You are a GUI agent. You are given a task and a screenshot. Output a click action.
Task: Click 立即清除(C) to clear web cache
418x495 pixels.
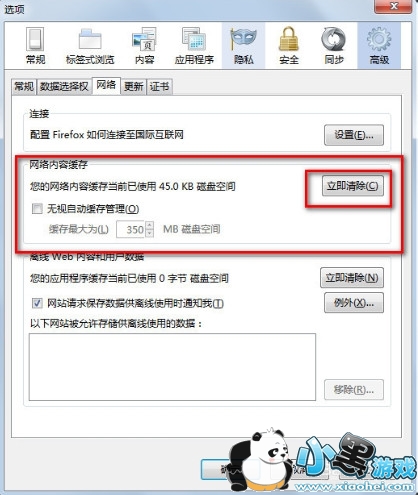[352, 186]
